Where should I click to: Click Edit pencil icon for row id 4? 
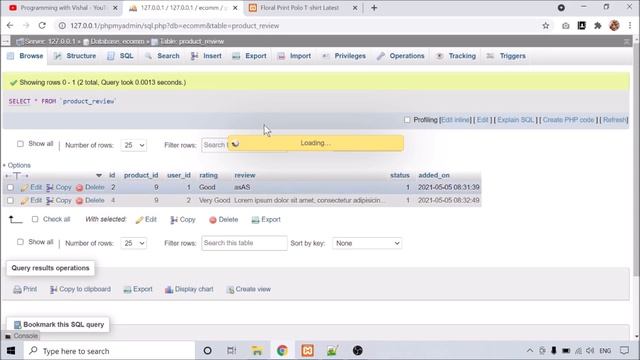[x=24, y=201]
